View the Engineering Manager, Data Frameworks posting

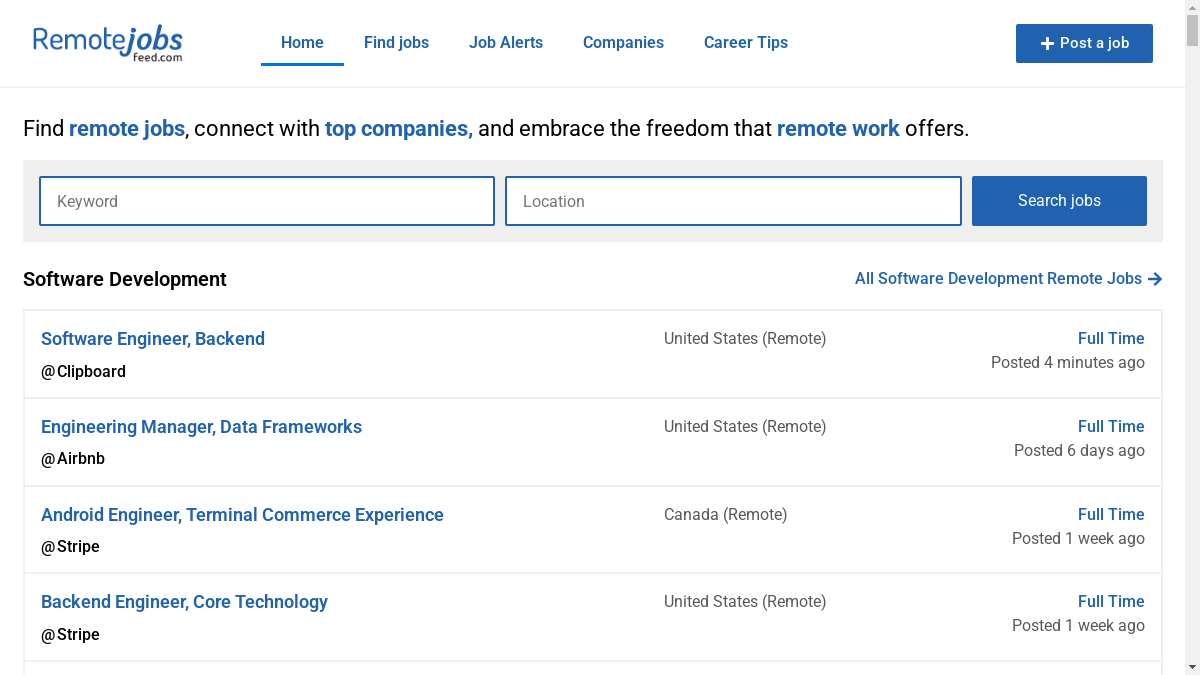[201, 427]
